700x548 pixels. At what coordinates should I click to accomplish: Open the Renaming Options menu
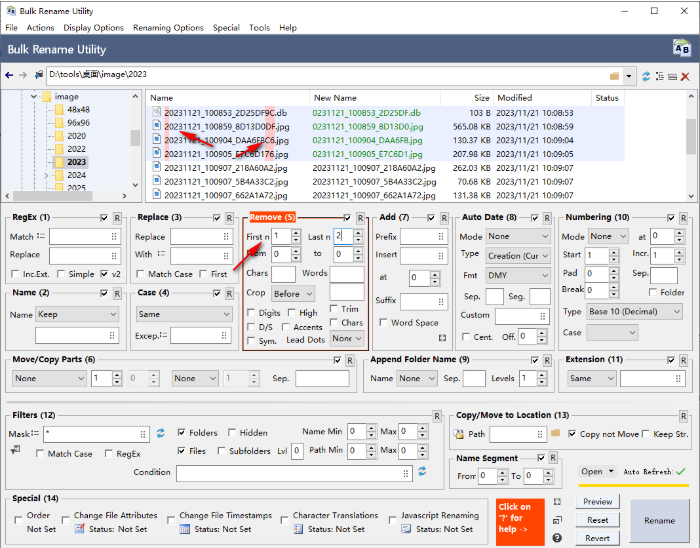point(168,28)
